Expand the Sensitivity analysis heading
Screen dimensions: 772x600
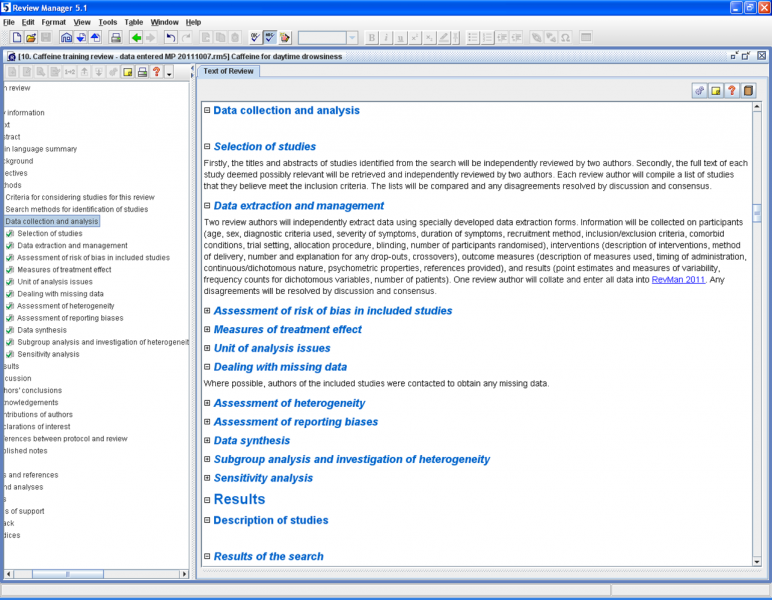click(x=207, y=478)
